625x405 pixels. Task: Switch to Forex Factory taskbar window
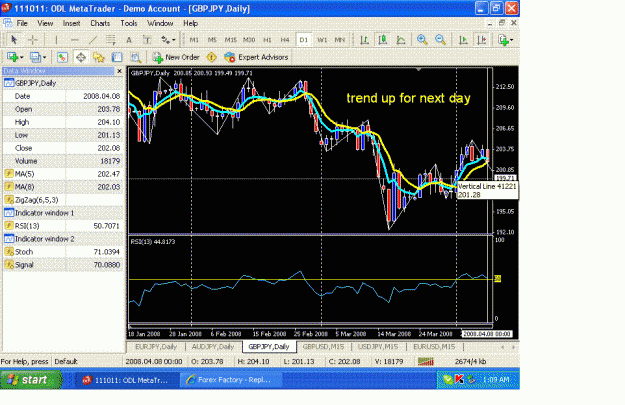tap(231, 380)
